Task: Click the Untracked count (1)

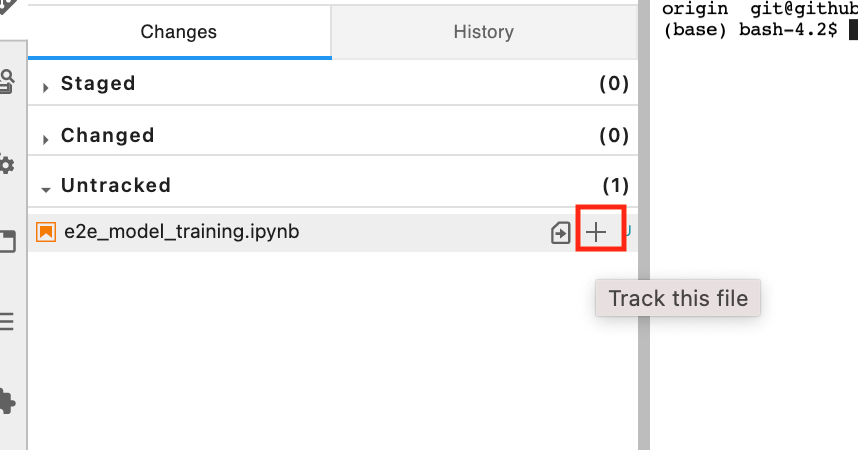Action: point(614,185)
